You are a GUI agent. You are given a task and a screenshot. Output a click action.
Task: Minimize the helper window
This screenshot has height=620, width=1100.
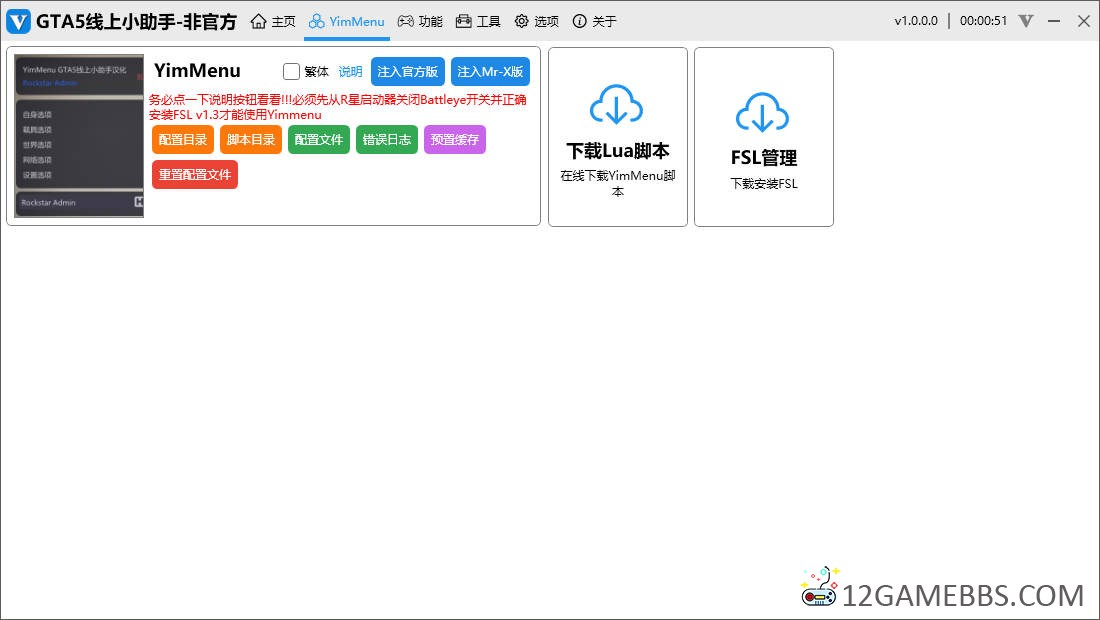[1054, 21]
